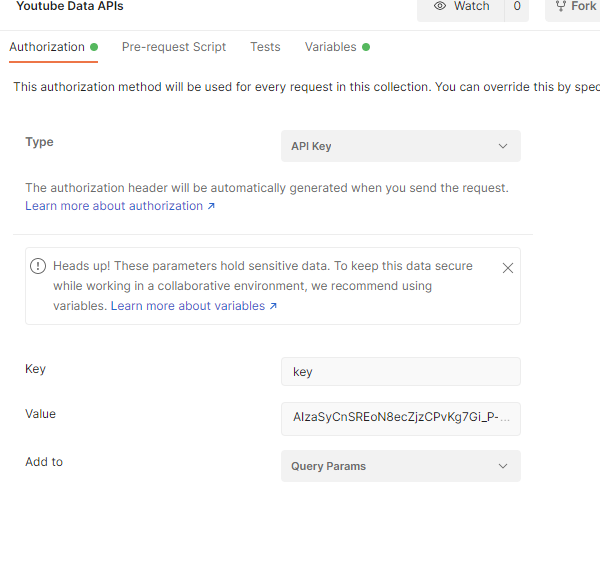
Task: Switch to the Tests tab
Action: (265, 47)
